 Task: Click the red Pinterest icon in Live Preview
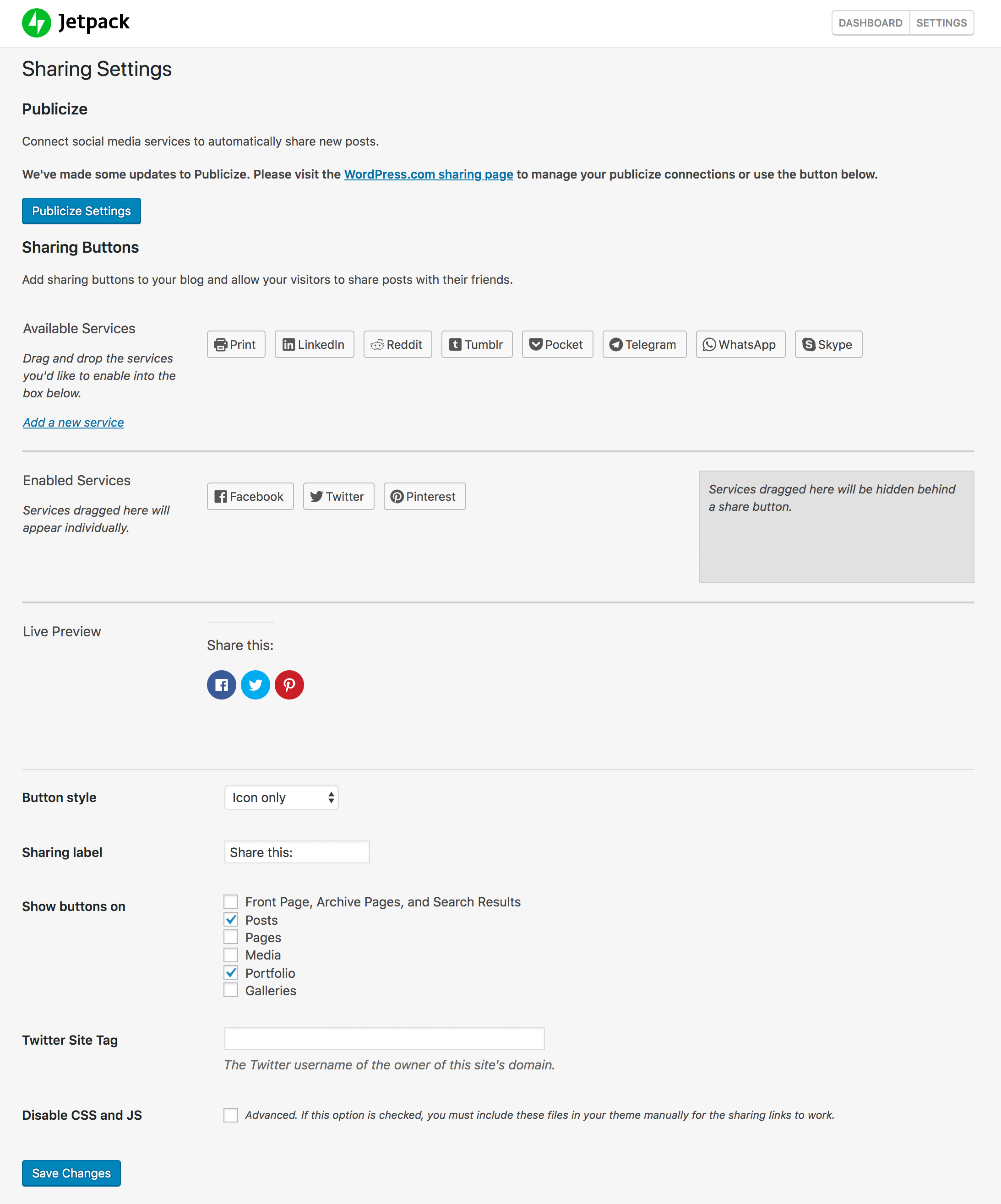tap(289, 684)
